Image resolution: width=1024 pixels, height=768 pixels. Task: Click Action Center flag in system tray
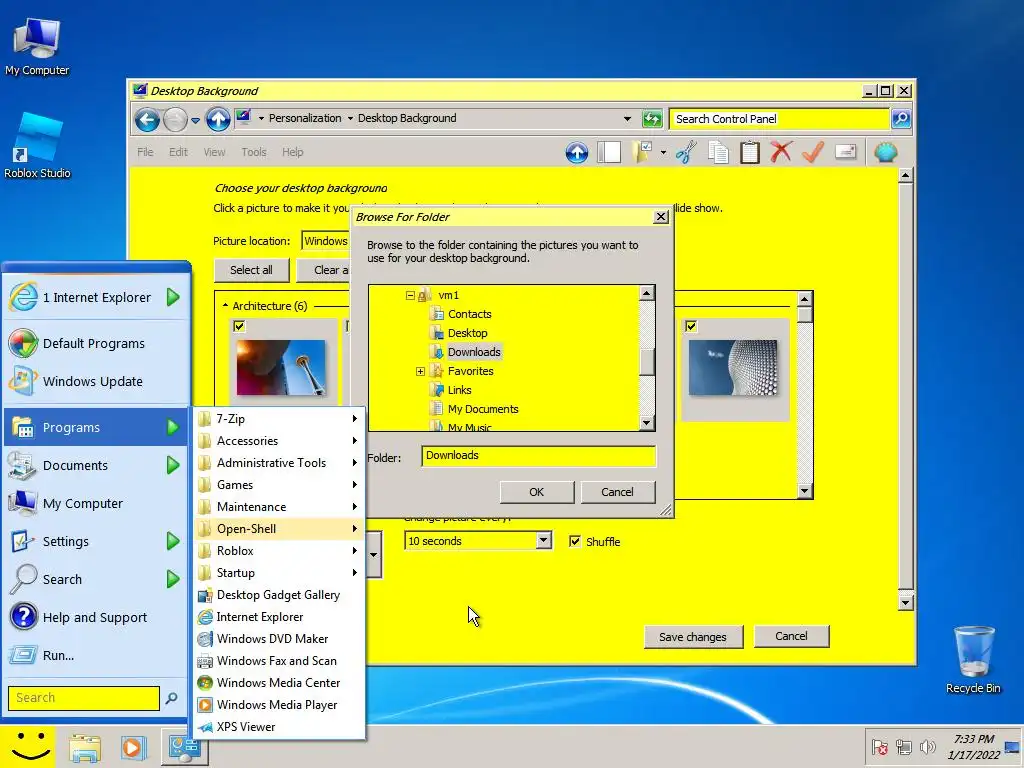click(879, 747)
